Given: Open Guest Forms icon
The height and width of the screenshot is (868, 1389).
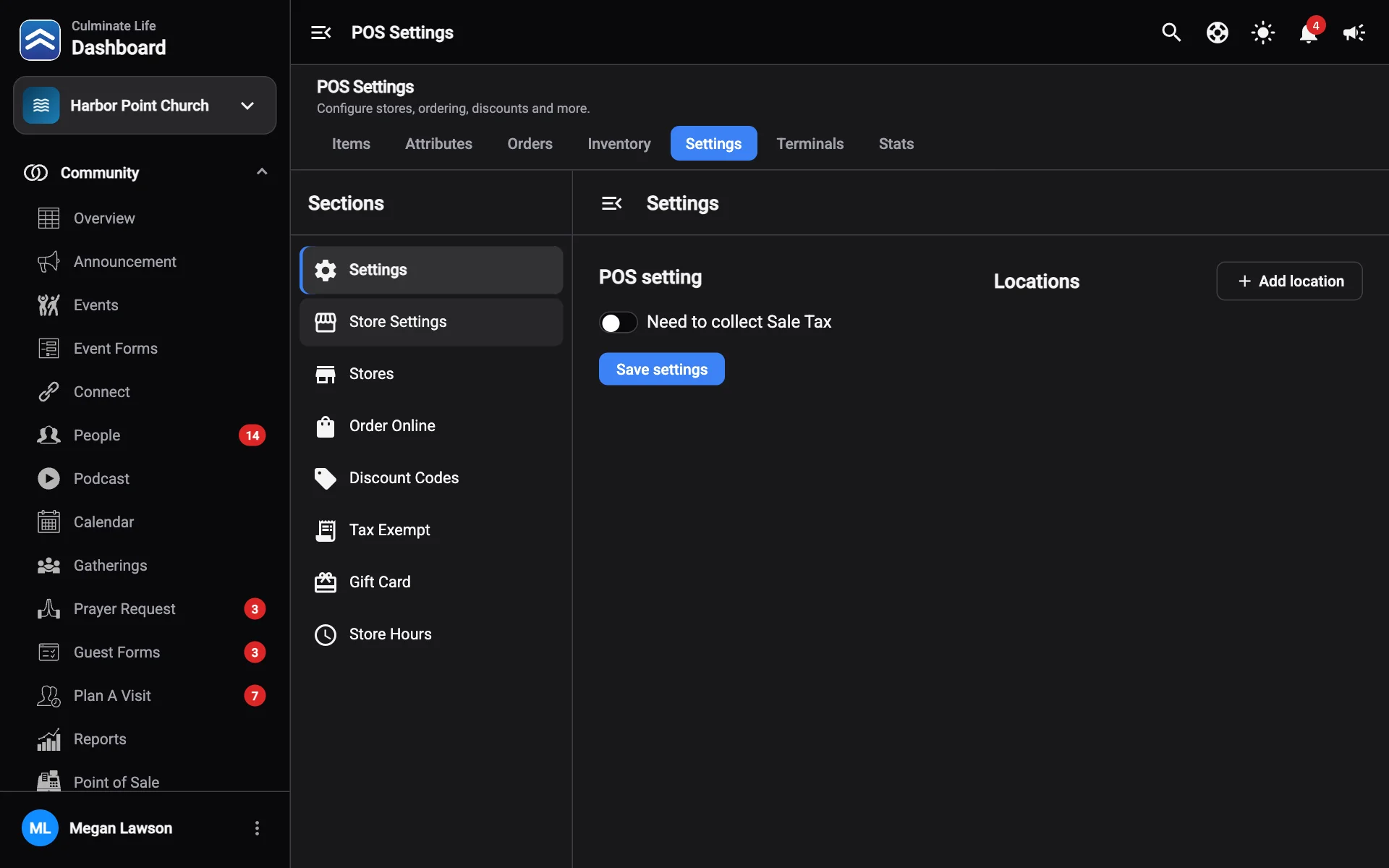Looking at the screenshot, I should coord(48,652).
